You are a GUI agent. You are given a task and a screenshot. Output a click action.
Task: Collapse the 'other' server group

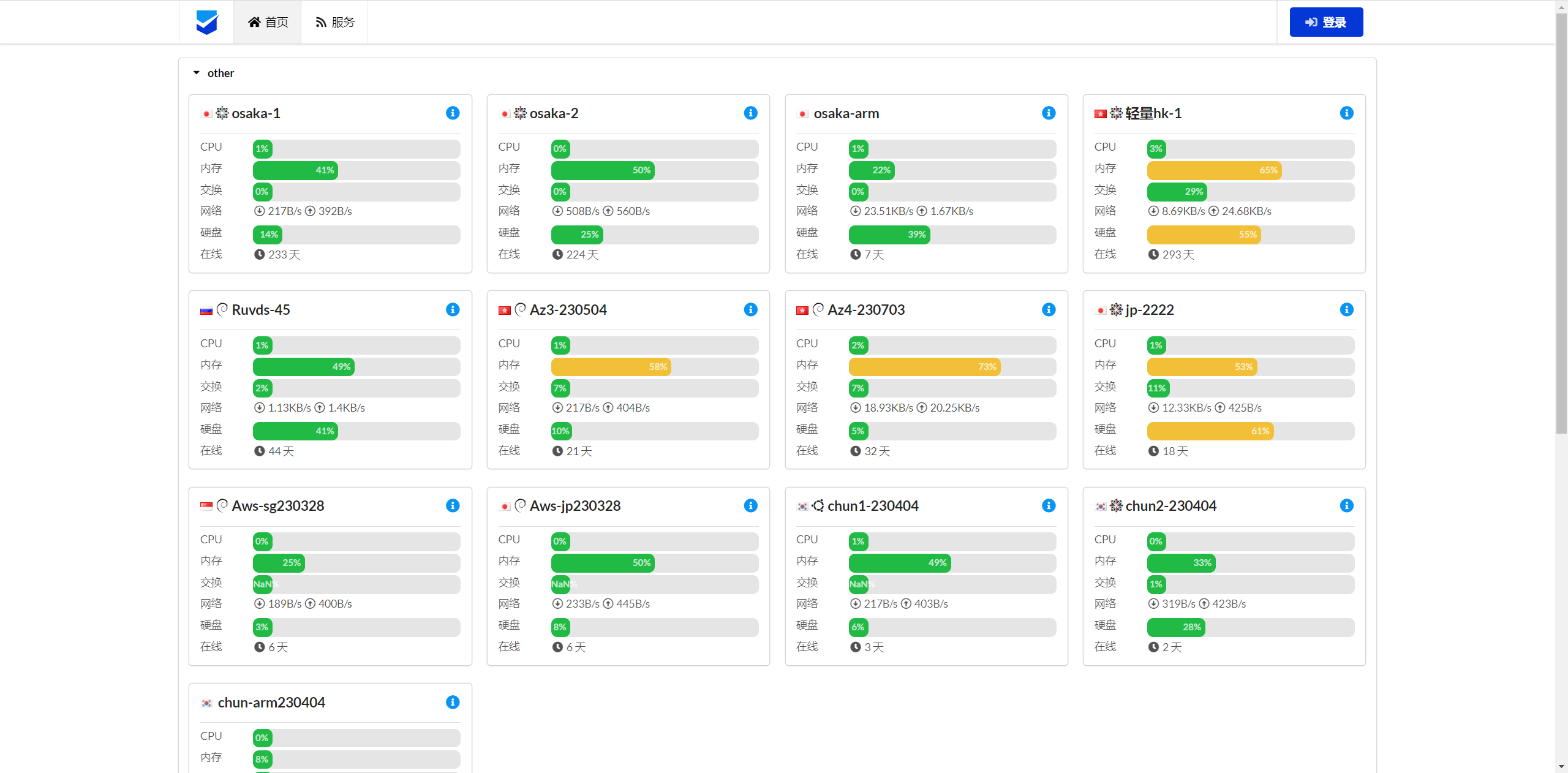point(197,73)
